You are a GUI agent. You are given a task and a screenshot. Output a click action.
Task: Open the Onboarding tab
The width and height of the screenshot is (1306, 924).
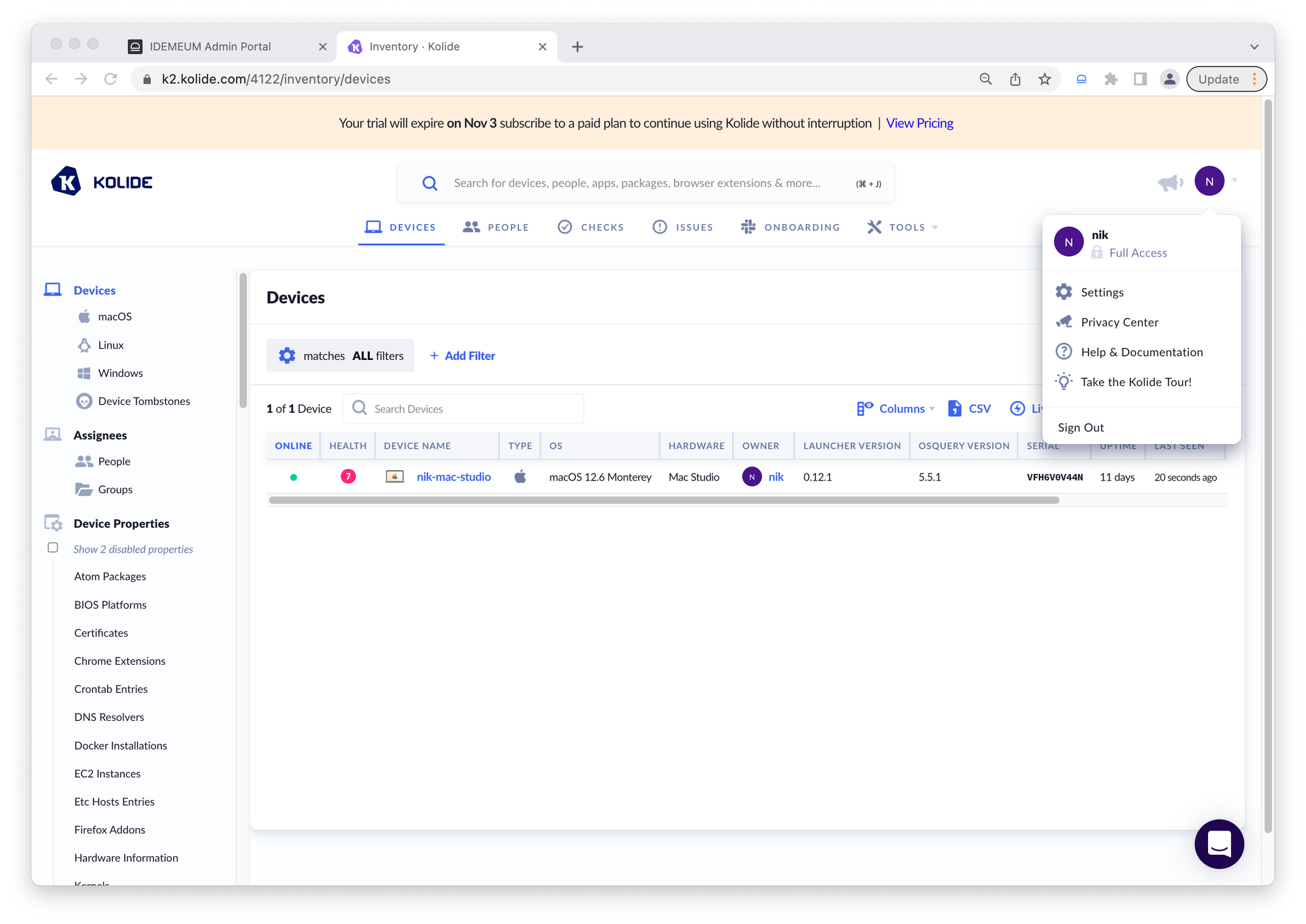click(790, 227)
